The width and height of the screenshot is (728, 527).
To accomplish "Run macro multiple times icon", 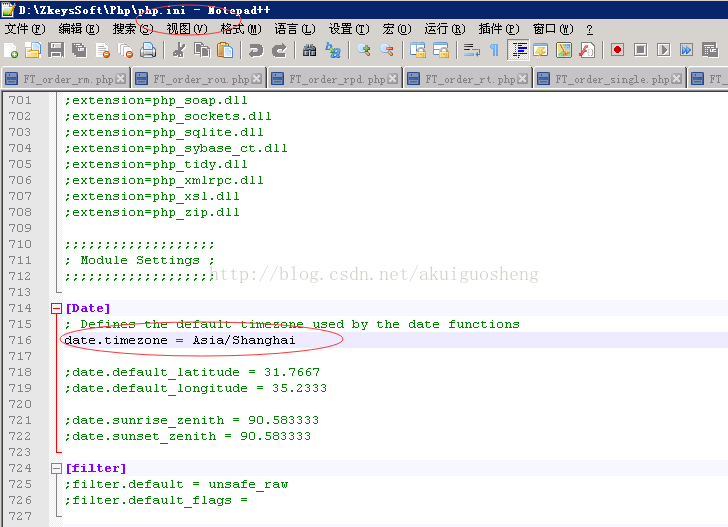I will point(687,50).
